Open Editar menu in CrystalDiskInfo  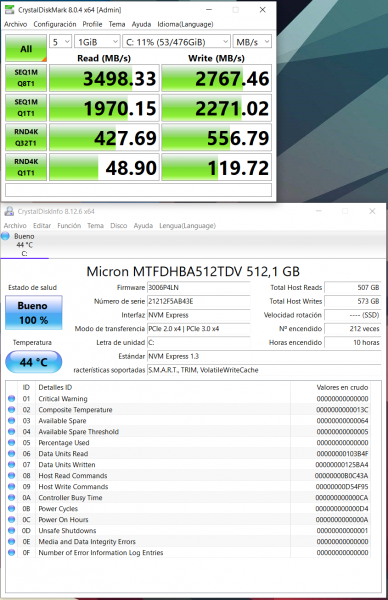pyautogui.click(x=42, y=226)
